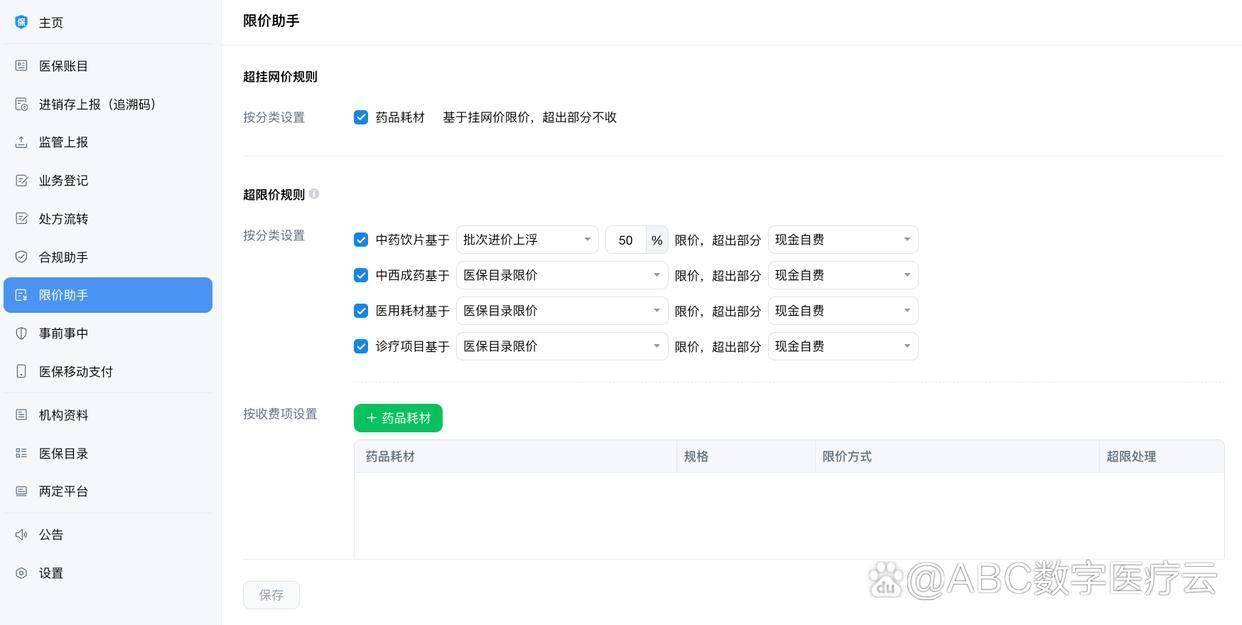Screen dimensions: 1242x625
Task: Click the 进销存上报 sidebar icon
Action: [x=21, y=104]
